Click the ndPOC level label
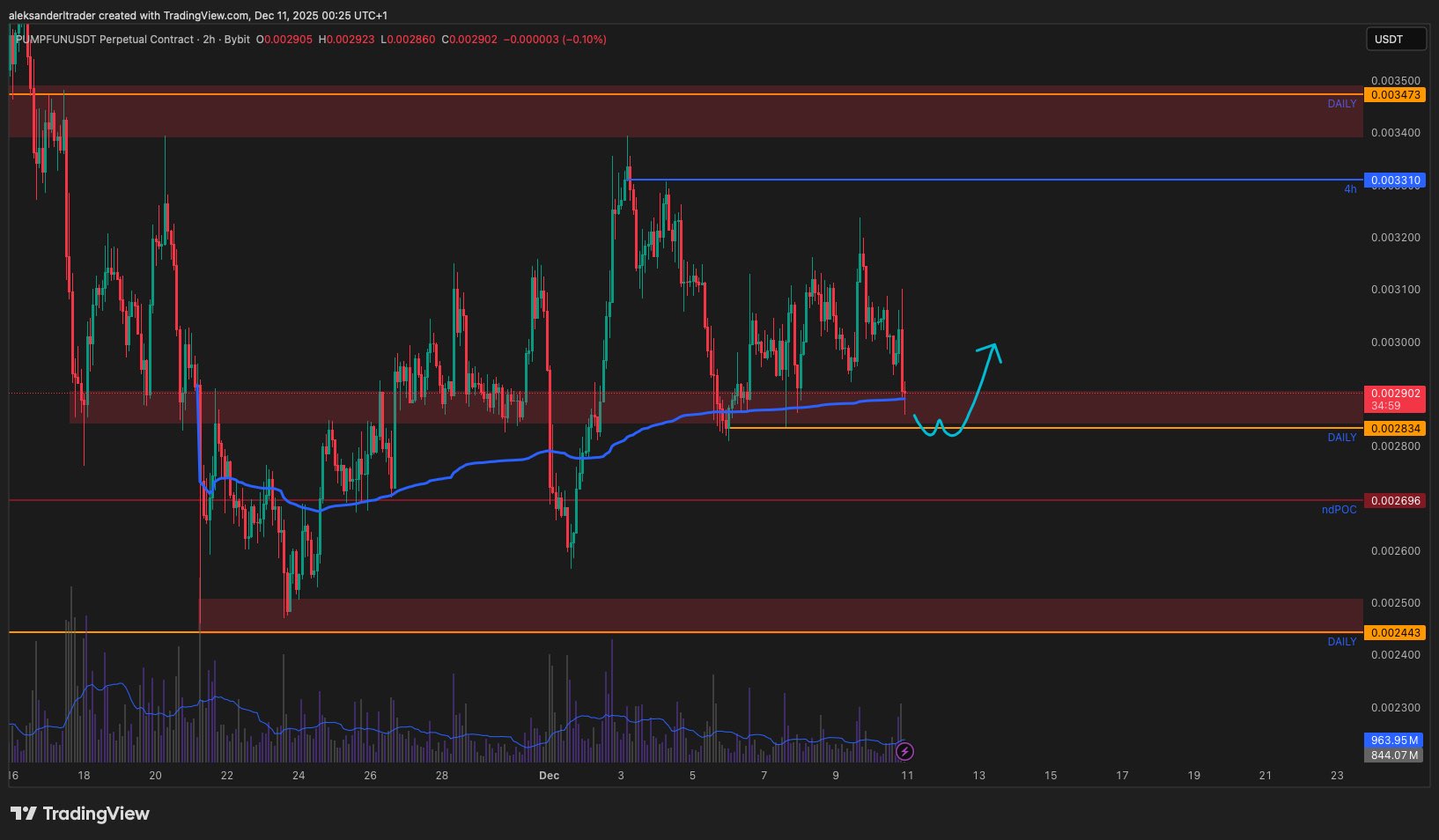The image size is (1439, 840). 1339,510
